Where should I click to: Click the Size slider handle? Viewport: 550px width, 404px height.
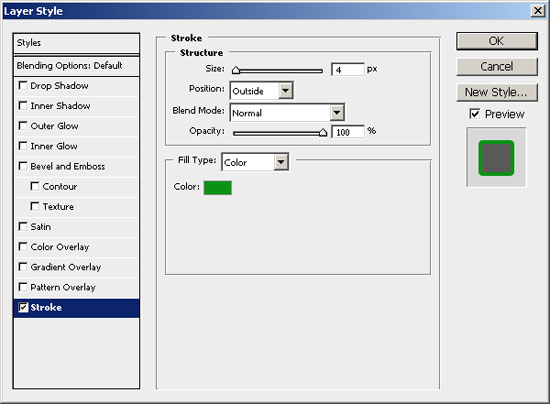(236, 70)
